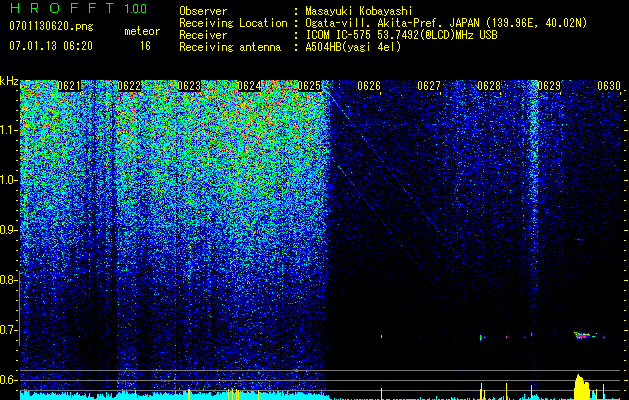Click the 0630 time marker
Viewport: 629px width, 400px height.
[609, 86]
